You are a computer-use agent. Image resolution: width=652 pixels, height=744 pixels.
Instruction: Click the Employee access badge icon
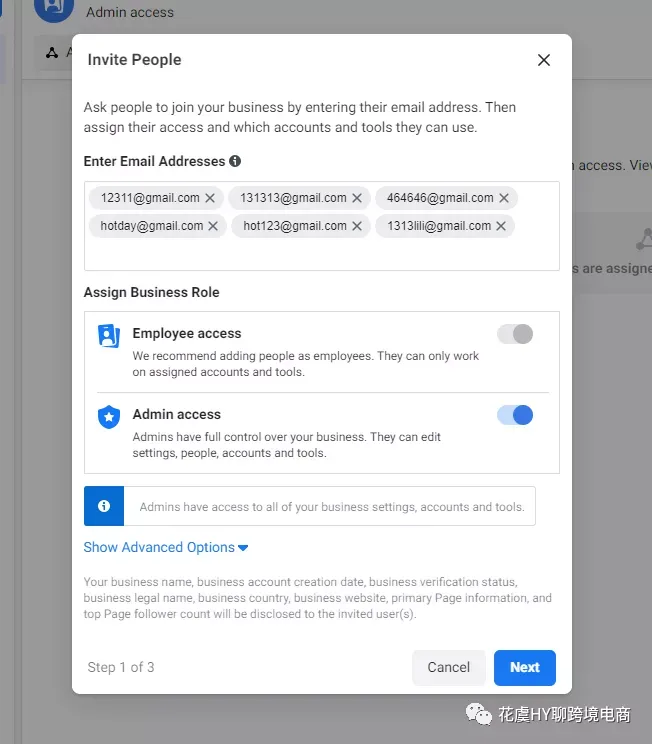(109, 335)
